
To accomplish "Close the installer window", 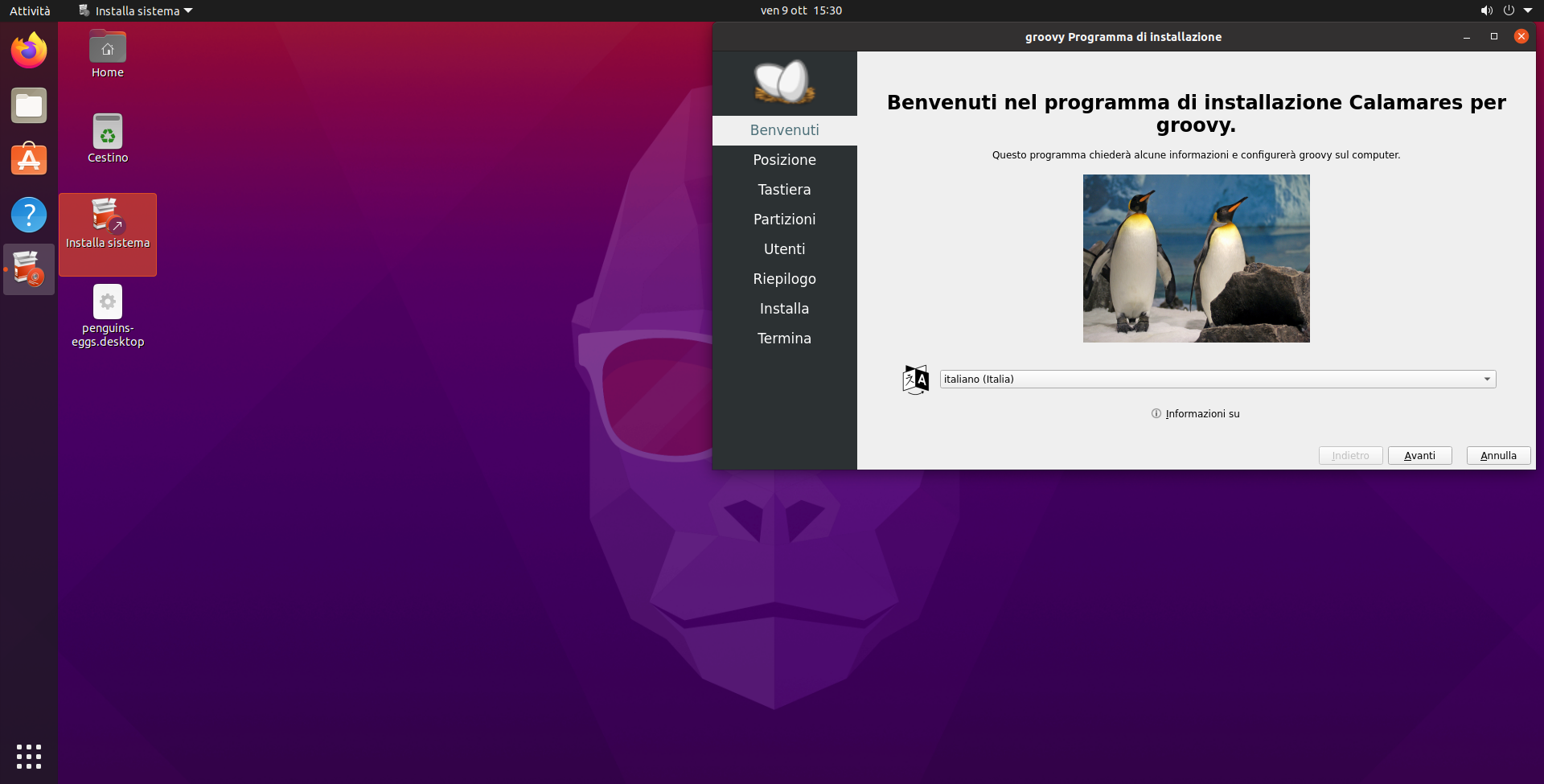I will 1521,36.
